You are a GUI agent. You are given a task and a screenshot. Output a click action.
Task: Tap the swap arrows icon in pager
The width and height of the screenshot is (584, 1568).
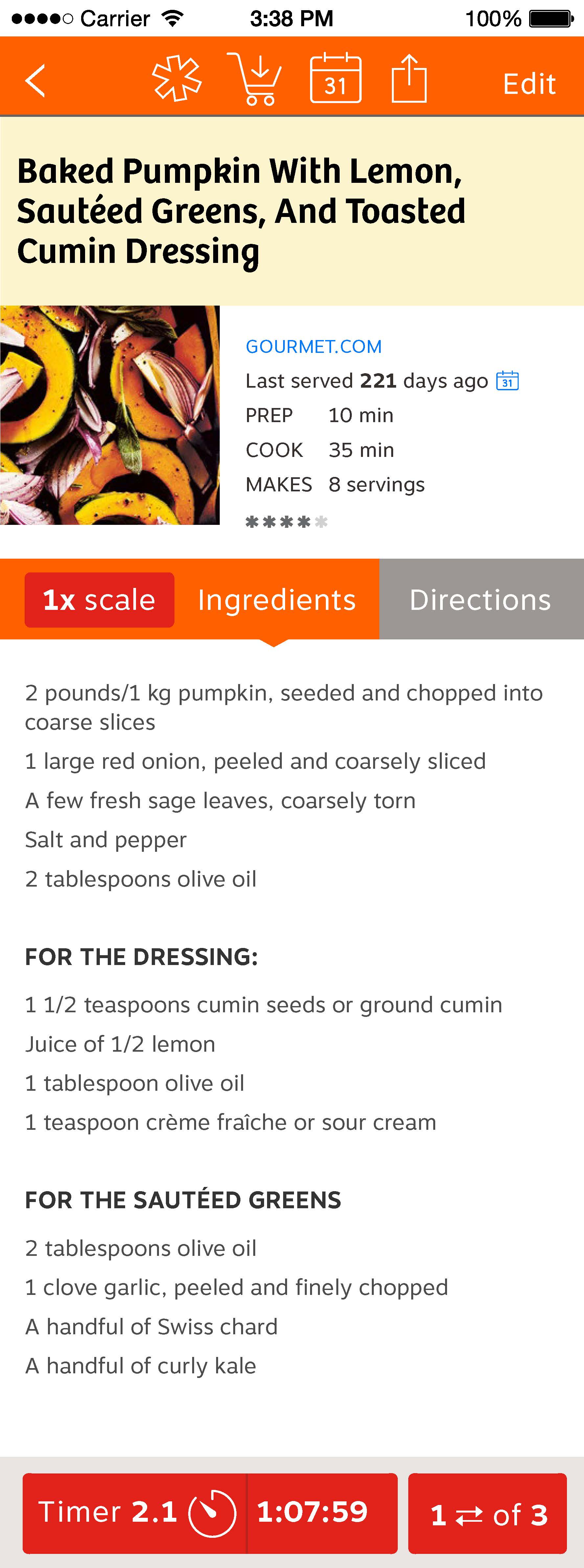click(469, 1516)
